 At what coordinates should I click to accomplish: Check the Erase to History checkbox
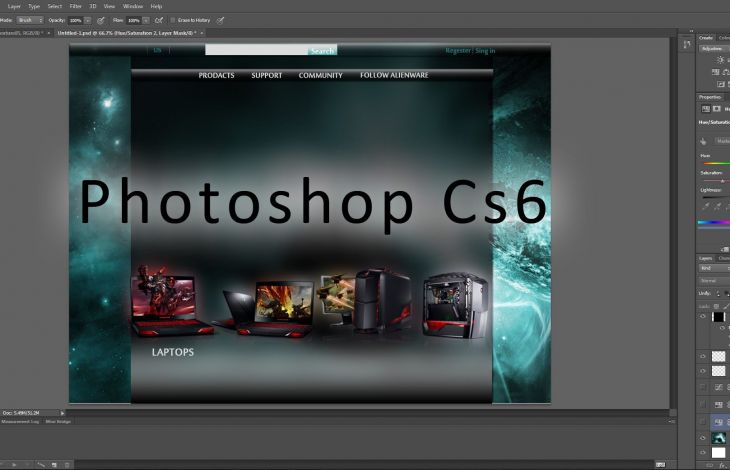pyautogui.click(x=173, y=20)
